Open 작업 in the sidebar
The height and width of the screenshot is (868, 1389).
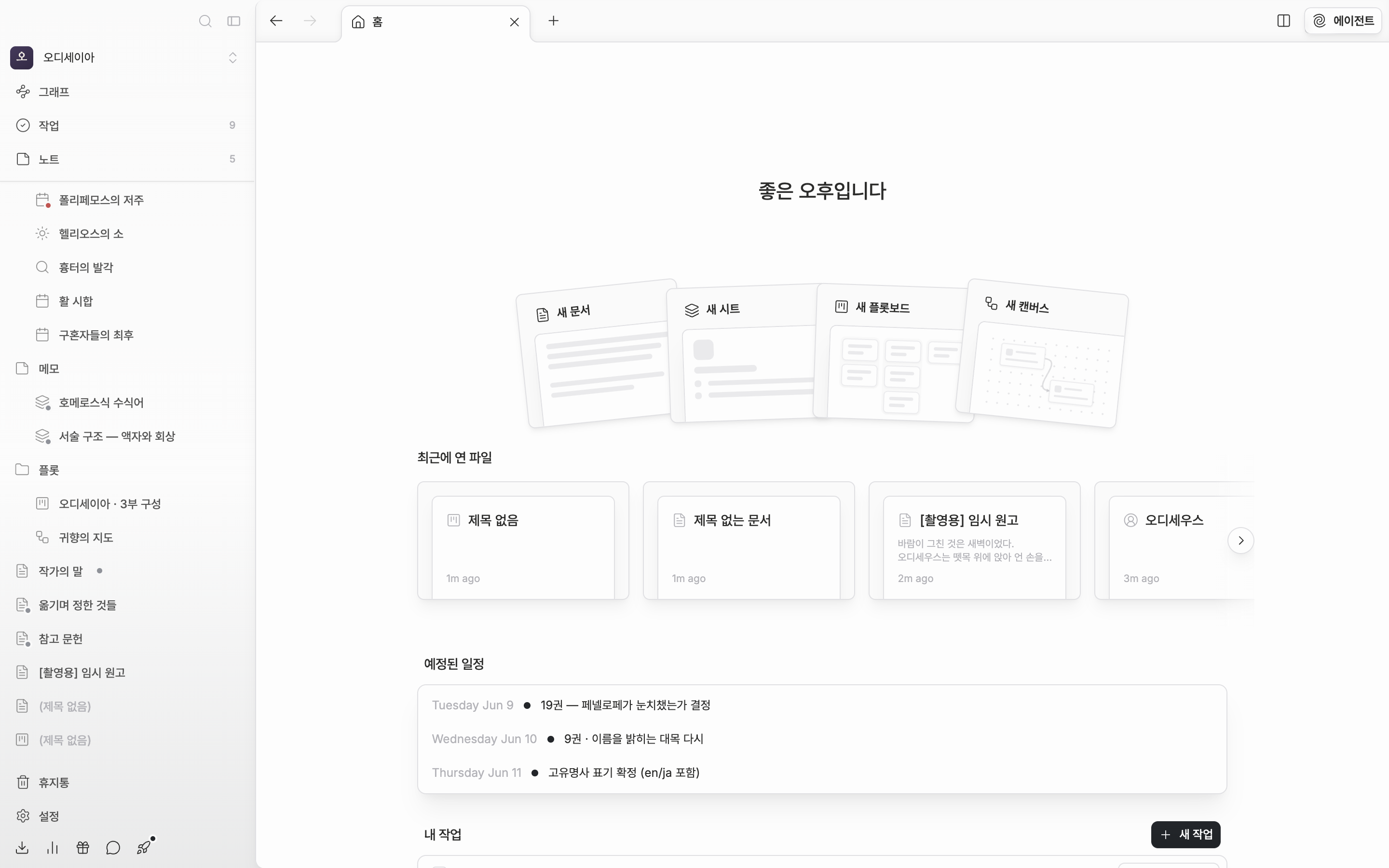(127, 125)
